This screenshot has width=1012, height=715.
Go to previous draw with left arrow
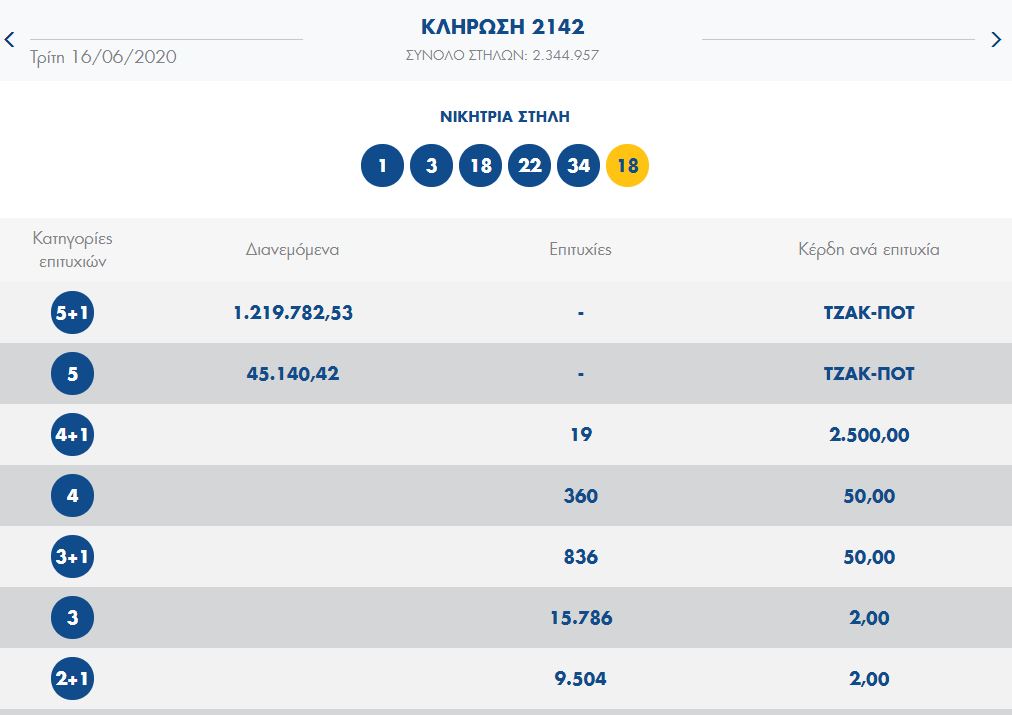point(10,39)
